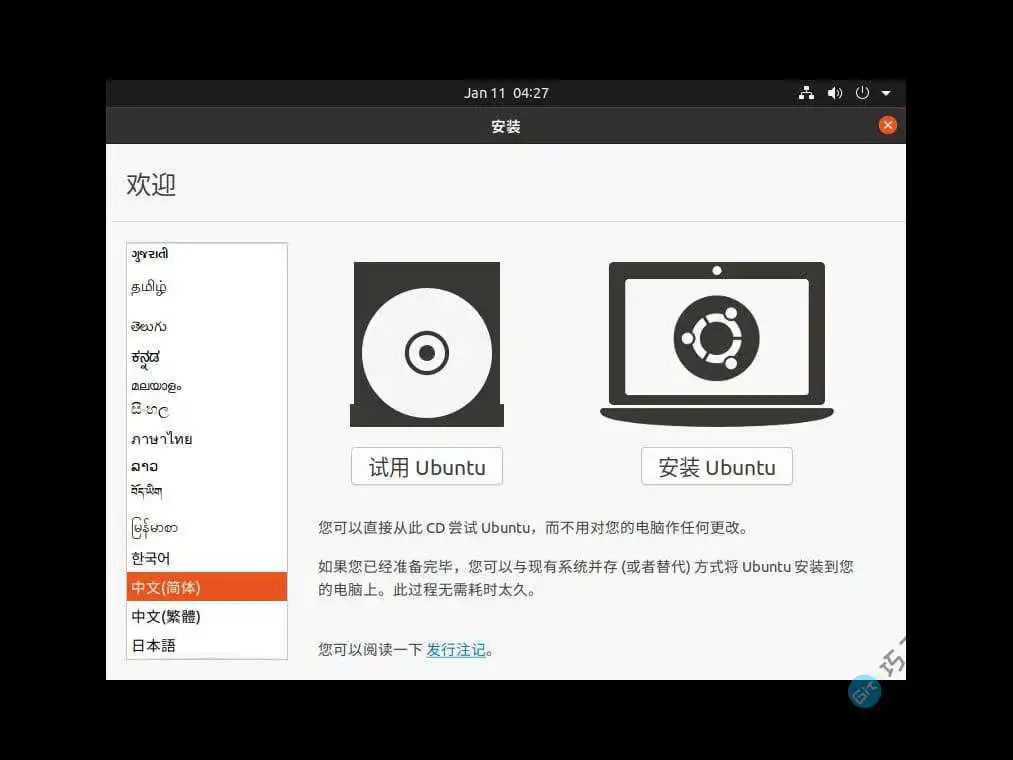
Task: Click the power icon in top bar
Action: (862, 93)
